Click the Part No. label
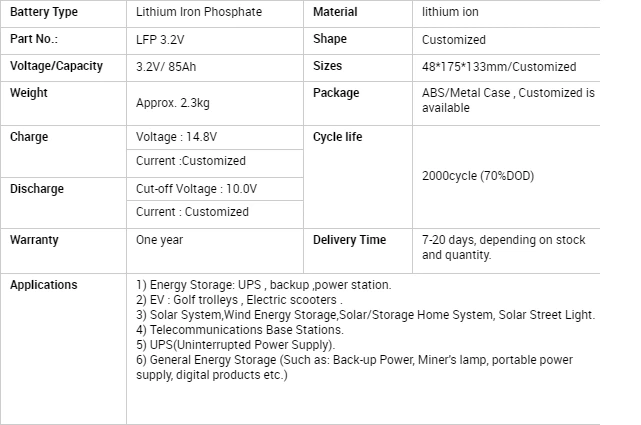This screenshot has height=425, width=641. point(34,39)
